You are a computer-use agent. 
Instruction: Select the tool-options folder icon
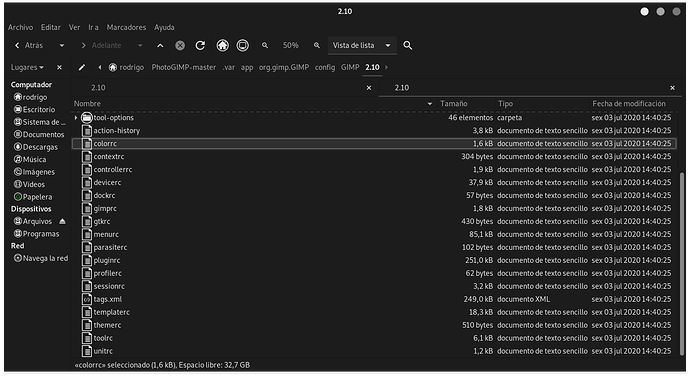(87, 118)
